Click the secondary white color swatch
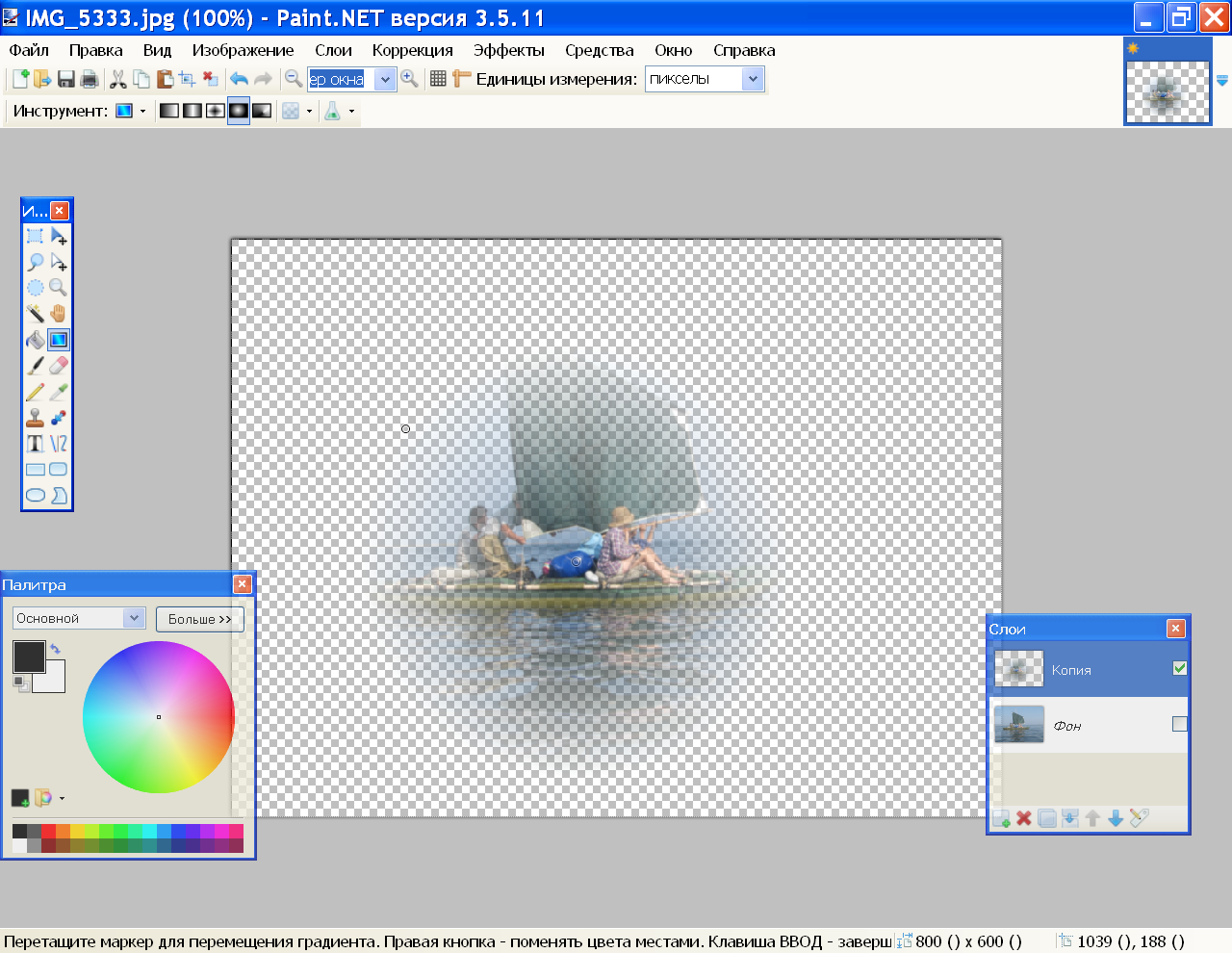 [54, 682]
